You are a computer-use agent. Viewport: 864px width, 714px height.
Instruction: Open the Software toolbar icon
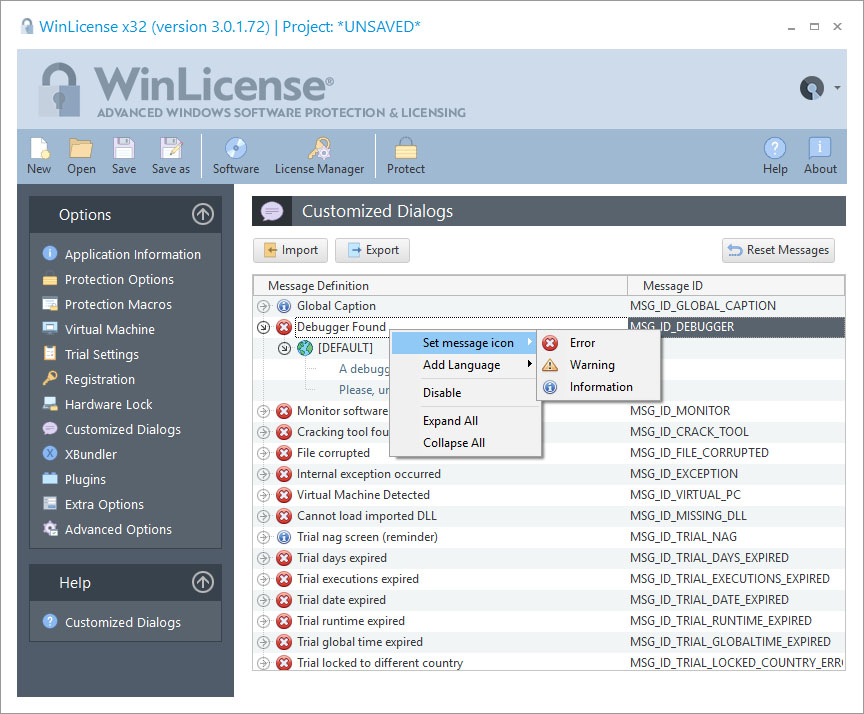coord(236,156)
